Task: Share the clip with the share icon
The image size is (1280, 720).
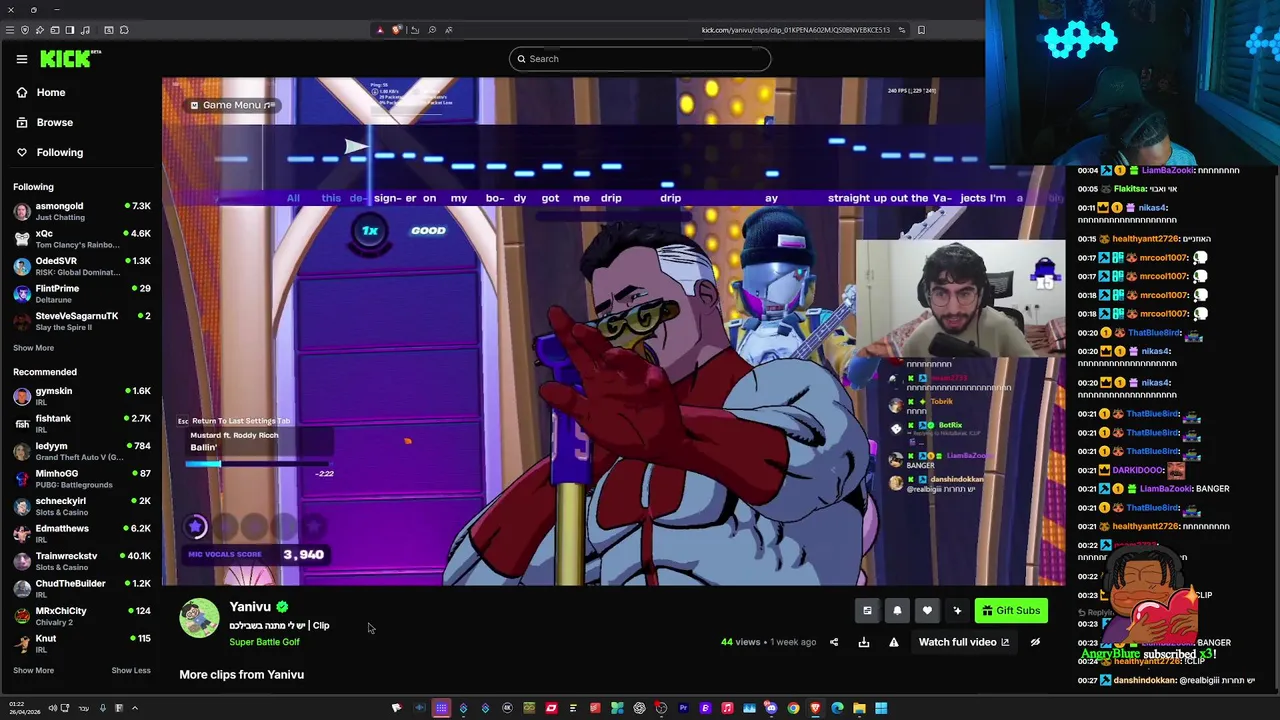Action: [834, 642]
